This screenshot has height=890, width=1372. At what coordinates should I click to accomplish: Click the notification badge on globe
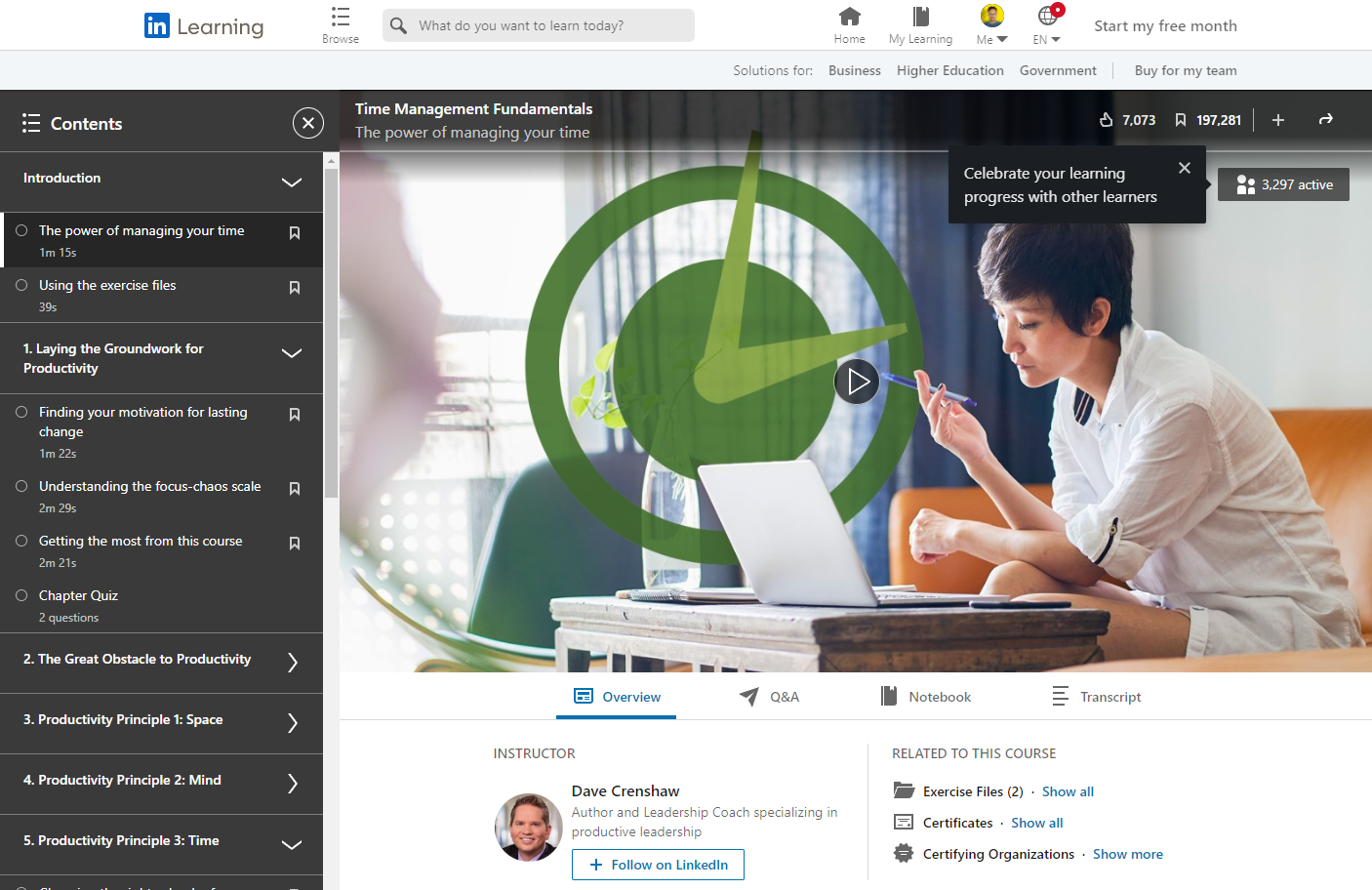1058,10
